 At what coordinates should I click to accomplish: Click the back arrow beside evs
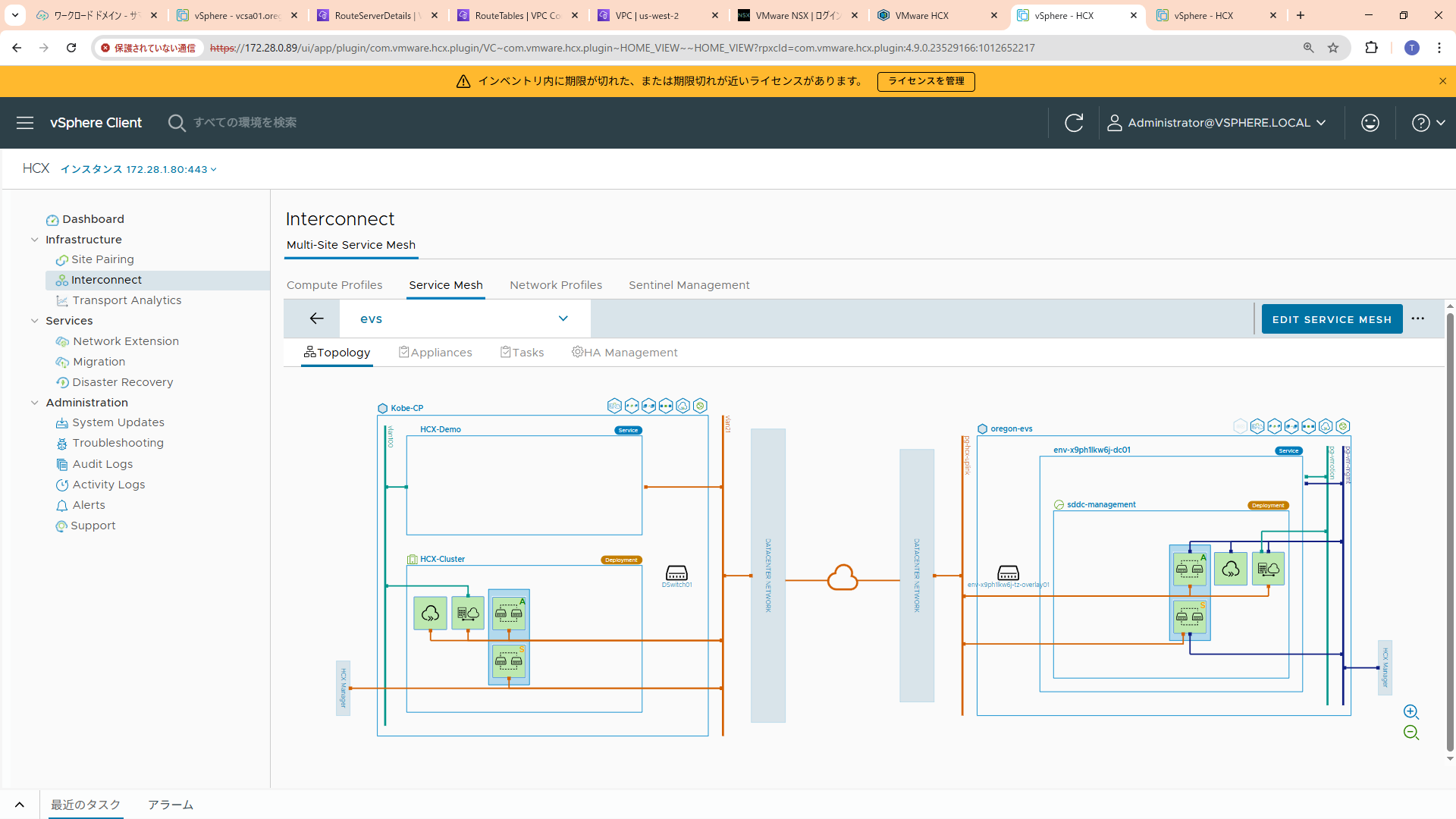317,318
